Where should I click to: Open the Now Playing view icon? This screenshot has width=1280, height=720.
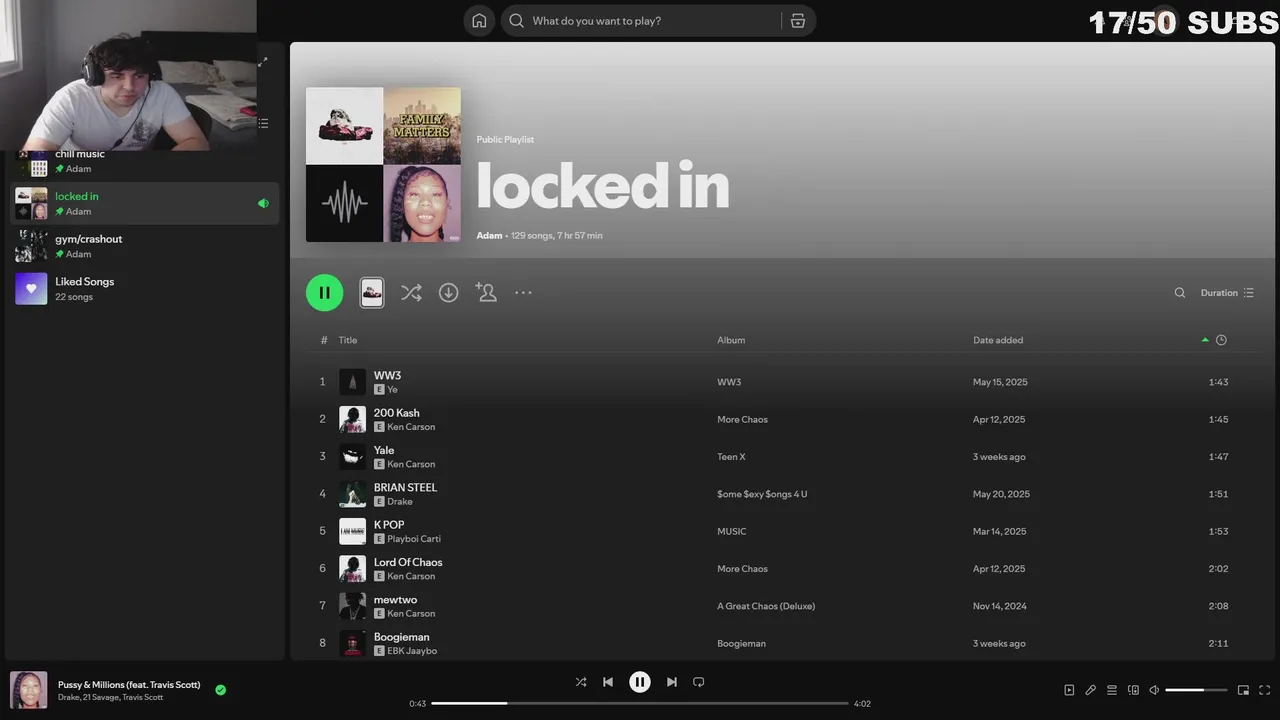click(x=1069, y=690)
